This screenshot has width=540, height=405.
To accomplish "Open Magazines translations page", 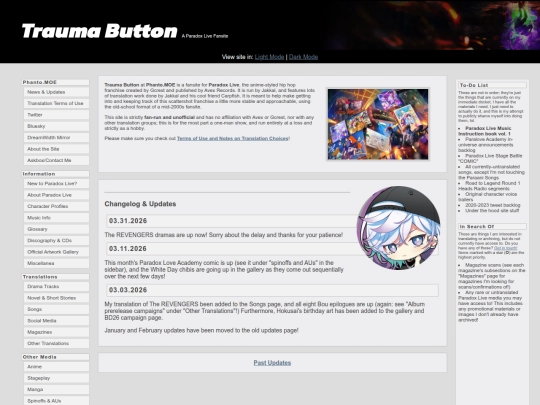I will (56, 332).
